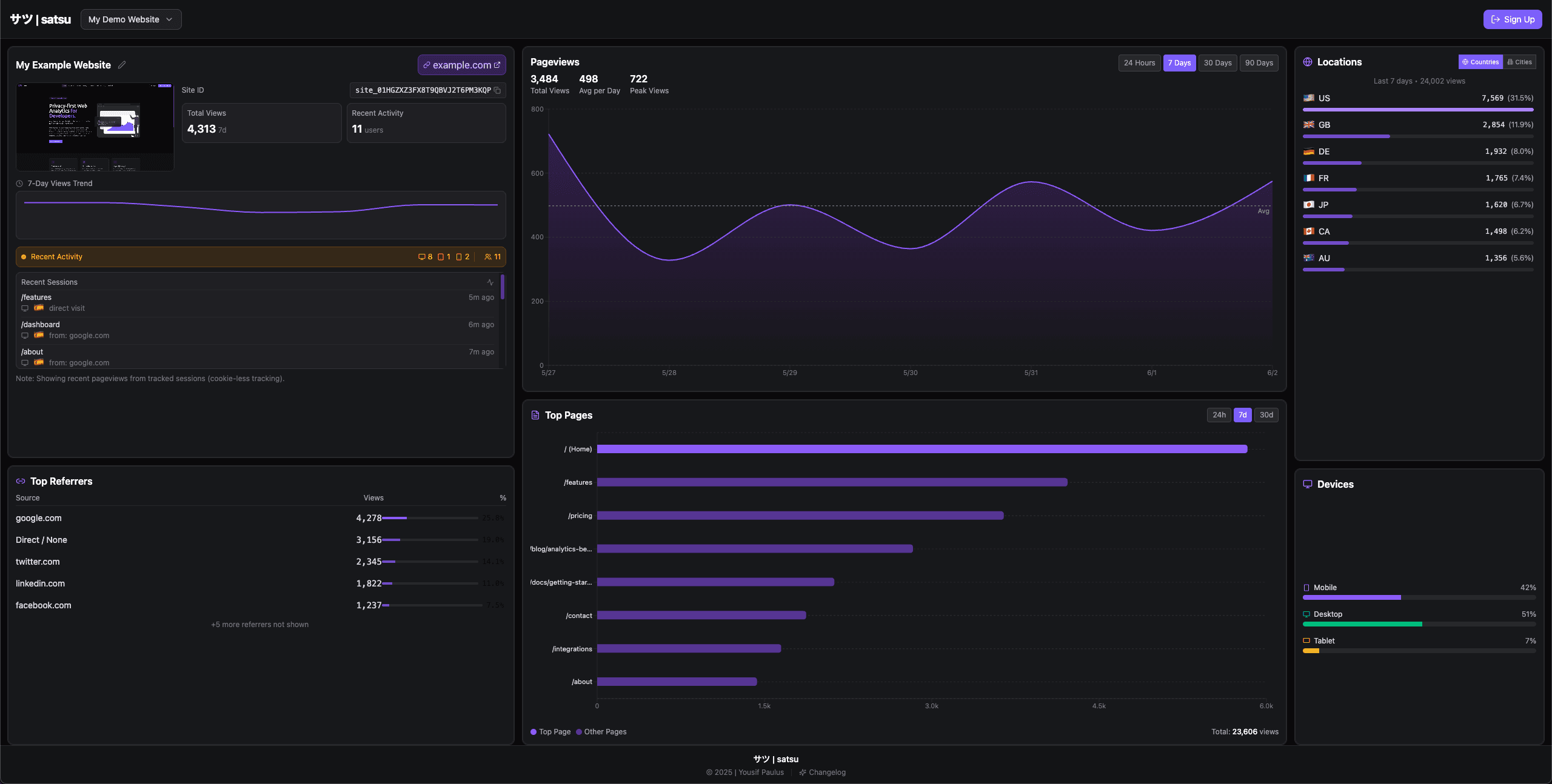
Task: Click the GB flag icon in Locations
Action: pos(1309,124)
